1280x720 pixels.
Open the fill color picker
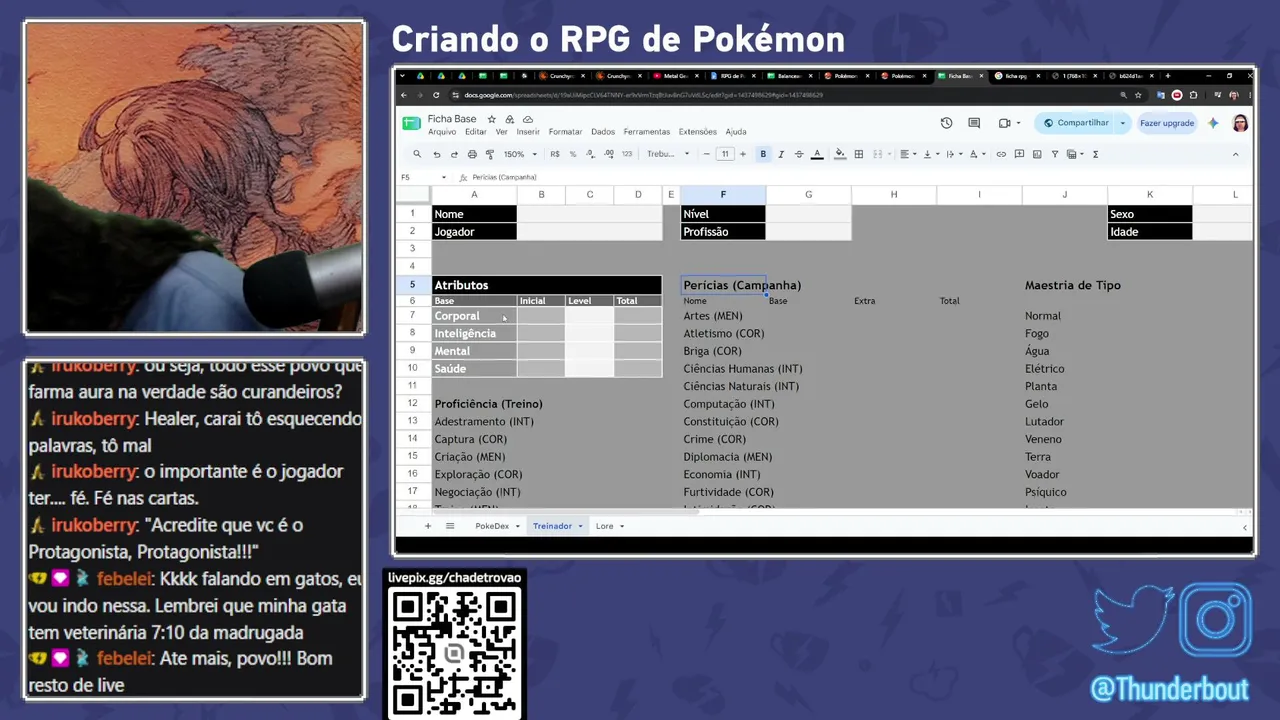[840, 154]
